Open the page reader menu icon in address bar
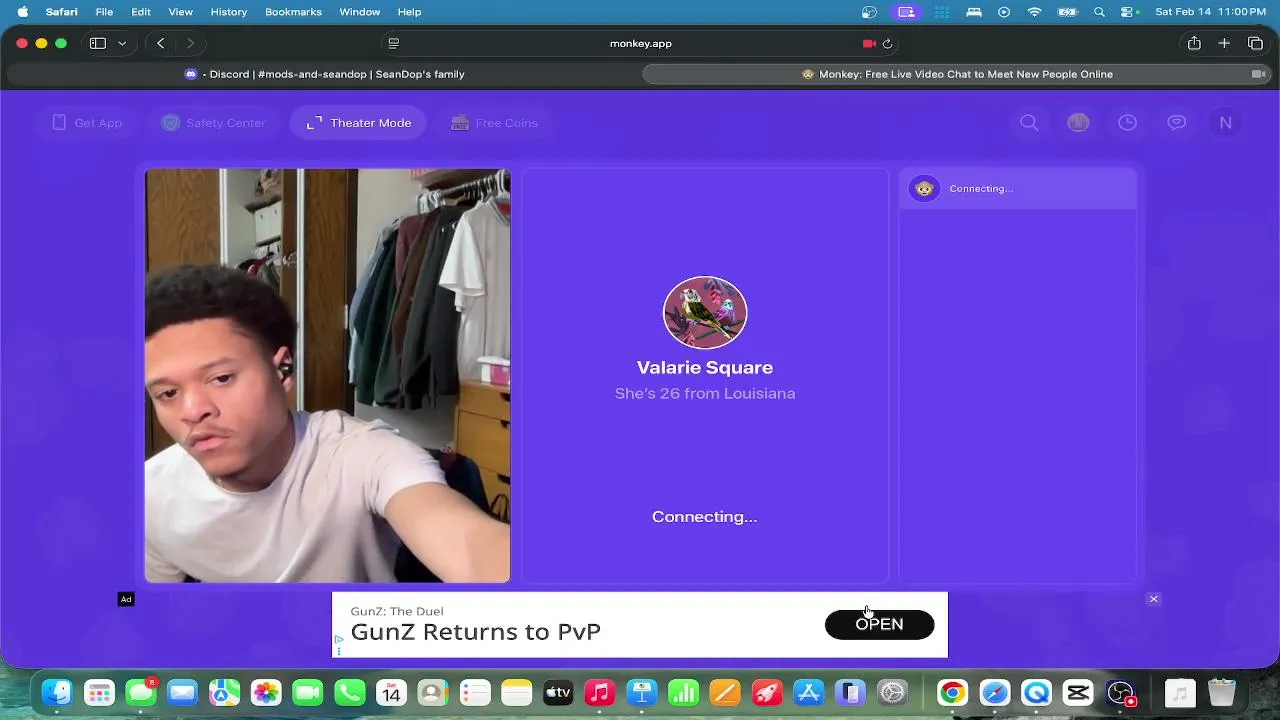This screenshot has width=1280, height=720. pyautogui.click(x=394, y=43)
